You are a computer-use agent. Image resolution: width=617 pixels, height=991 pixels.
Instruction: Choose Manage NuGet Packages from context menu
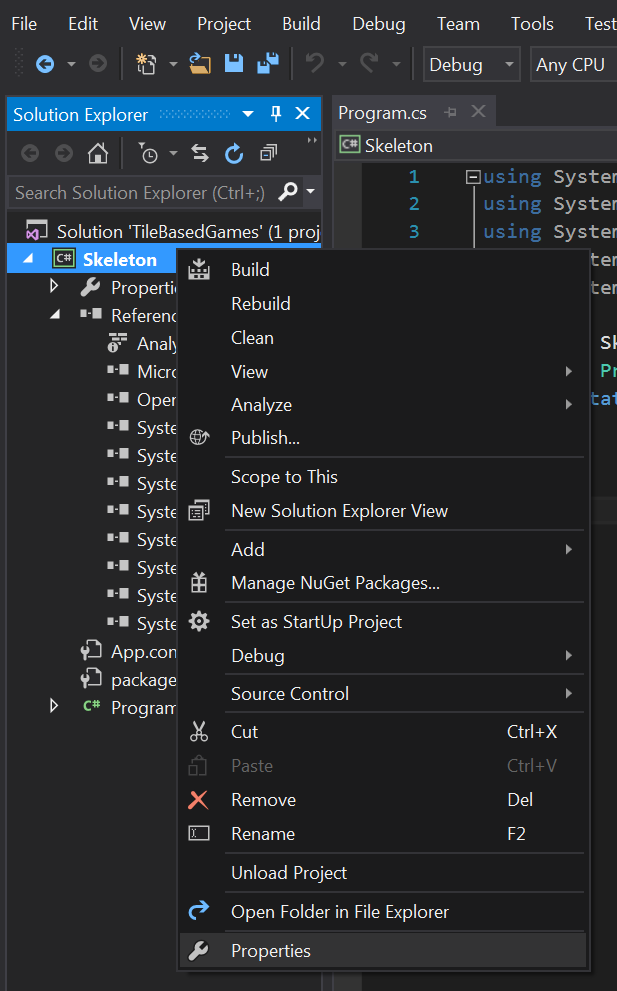335,583
